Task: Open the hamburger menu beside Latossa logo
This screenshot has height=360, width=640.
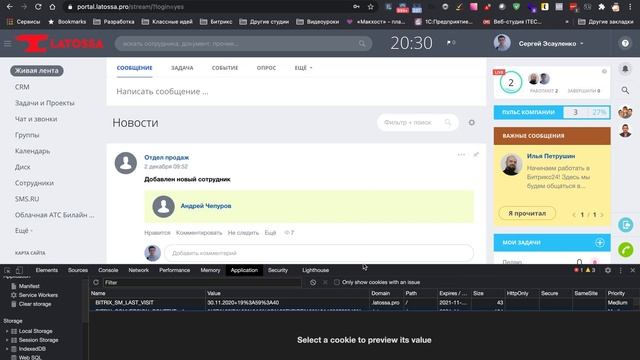Action: tap(7, 43)
